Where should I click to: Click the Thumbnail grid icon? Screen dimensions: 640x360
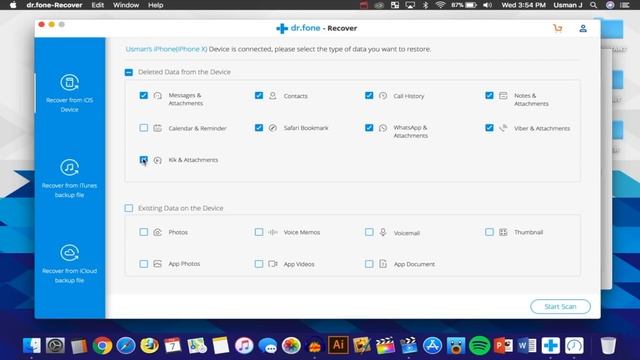(x=503, y=232)
